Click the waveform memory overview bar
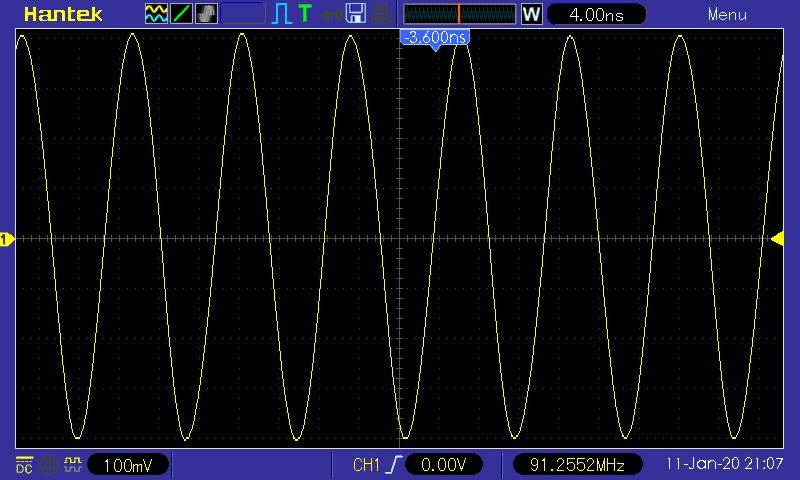The height and width of the screenshot is (480, 800). click(460, 14)
